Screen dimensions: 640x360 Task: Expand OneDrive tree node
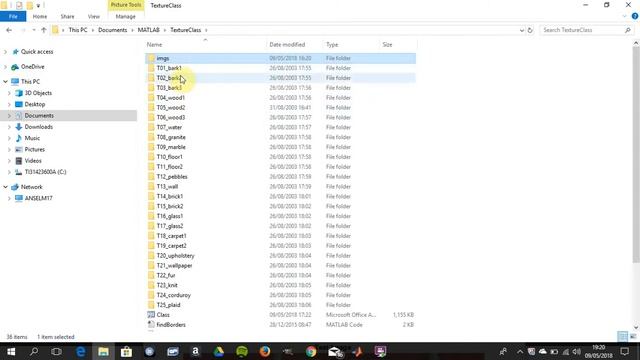tap(5, 67)
